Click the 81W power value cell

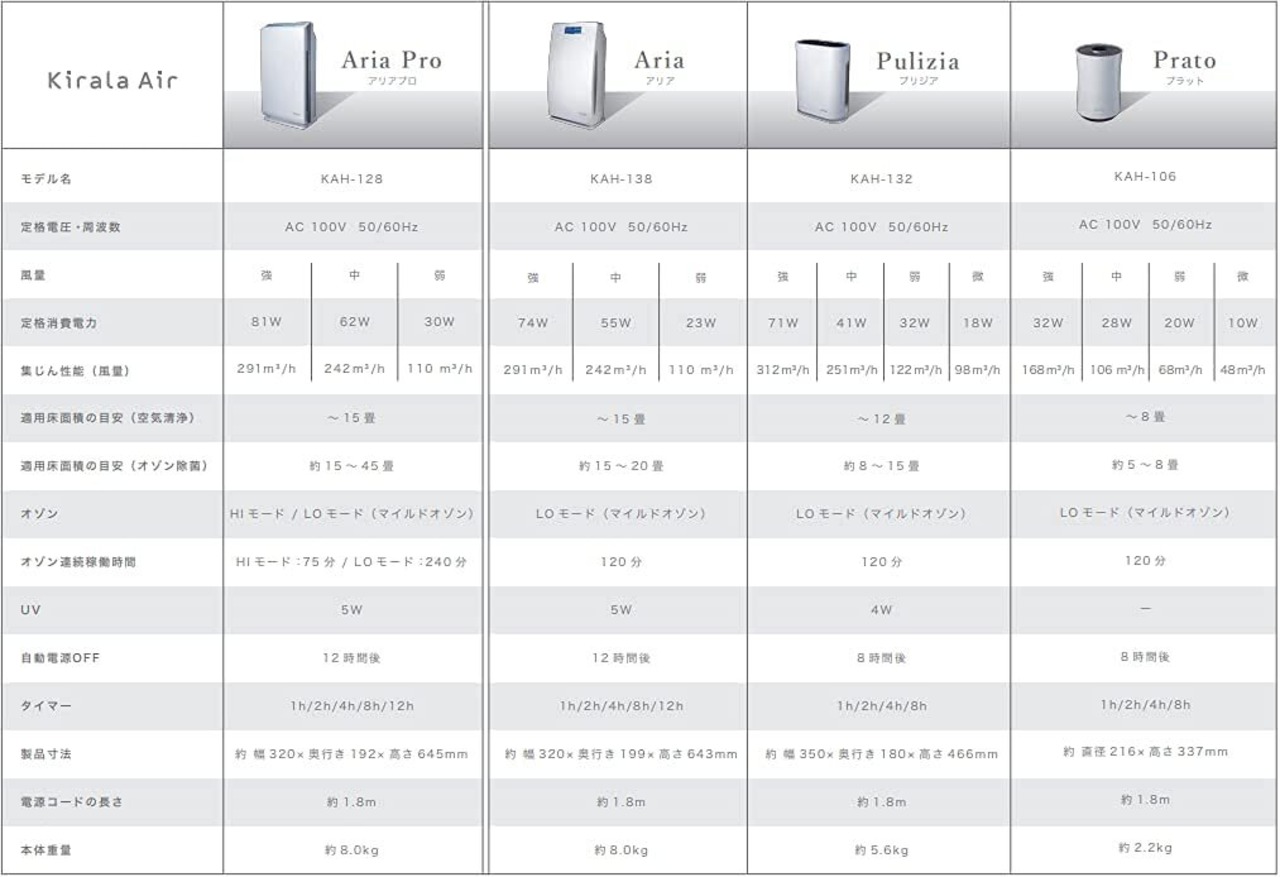coord(265,323)
